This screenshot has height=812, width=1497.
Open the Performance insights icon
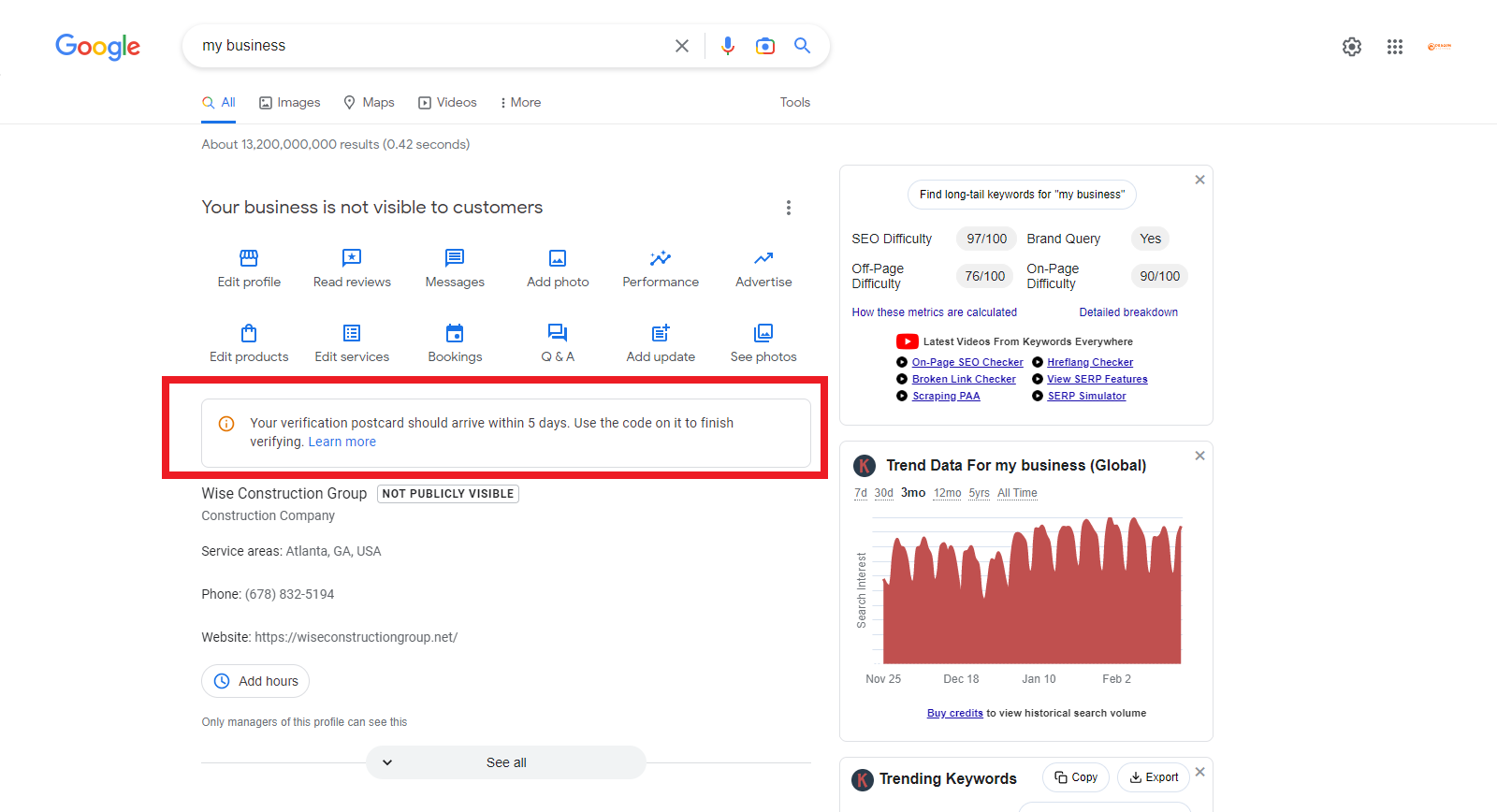pos(661,258)
